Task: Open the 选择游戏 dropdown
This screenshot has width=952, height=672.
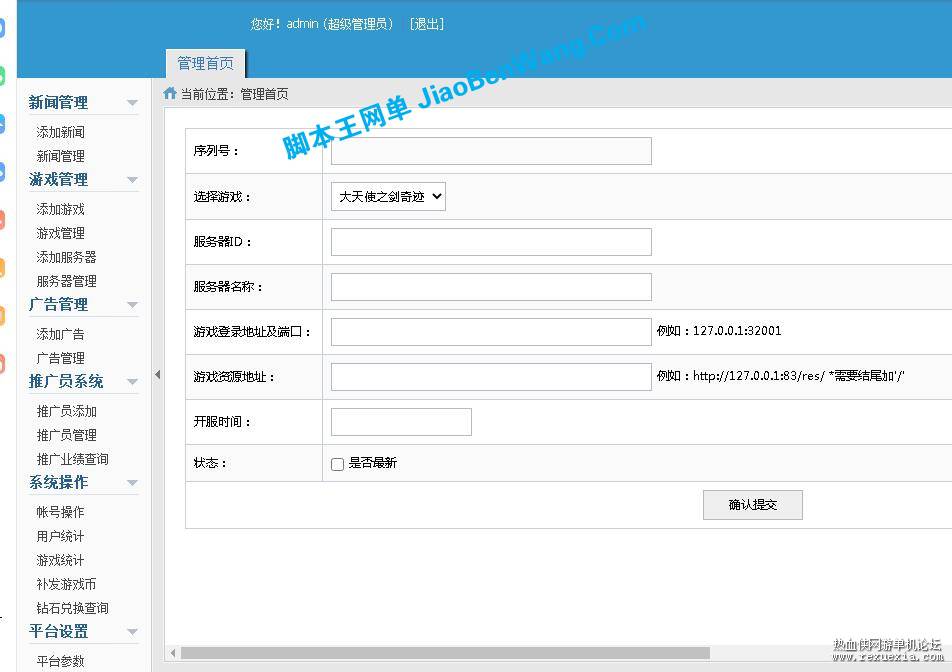Action: point(388,197)
